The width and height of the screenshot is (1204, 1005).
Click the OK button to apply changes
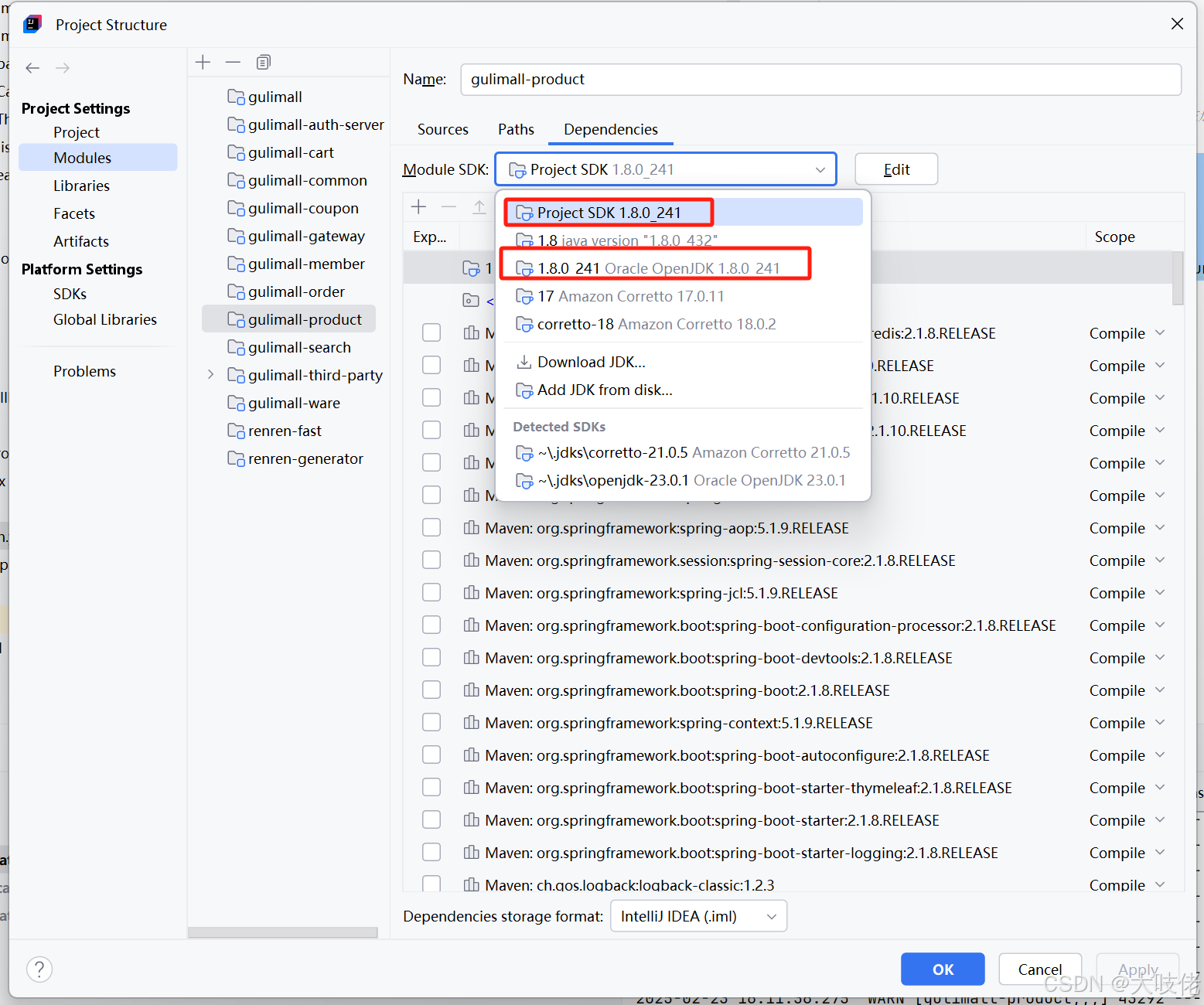[x=943, y=969]
